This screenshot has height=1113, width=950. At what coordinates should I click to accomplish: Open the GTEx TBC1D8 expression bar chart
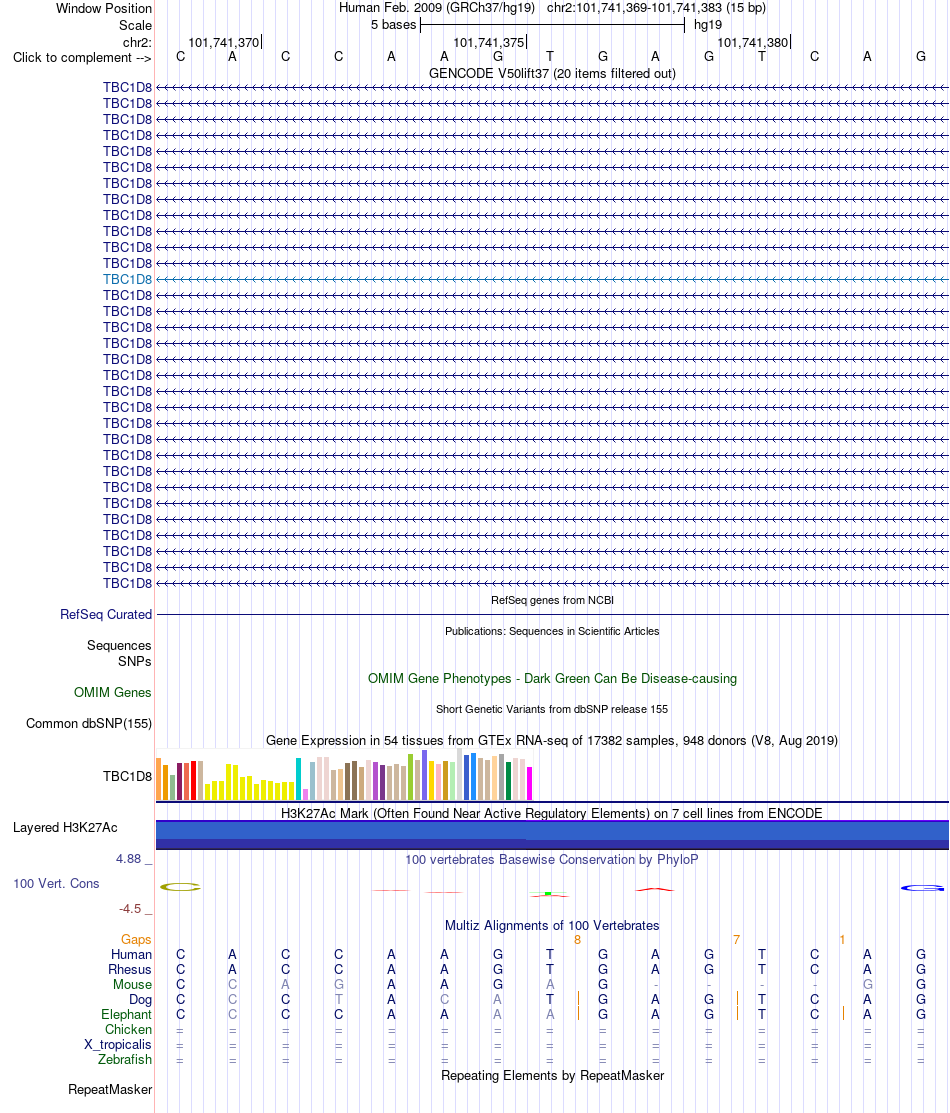tap(344, 775)
